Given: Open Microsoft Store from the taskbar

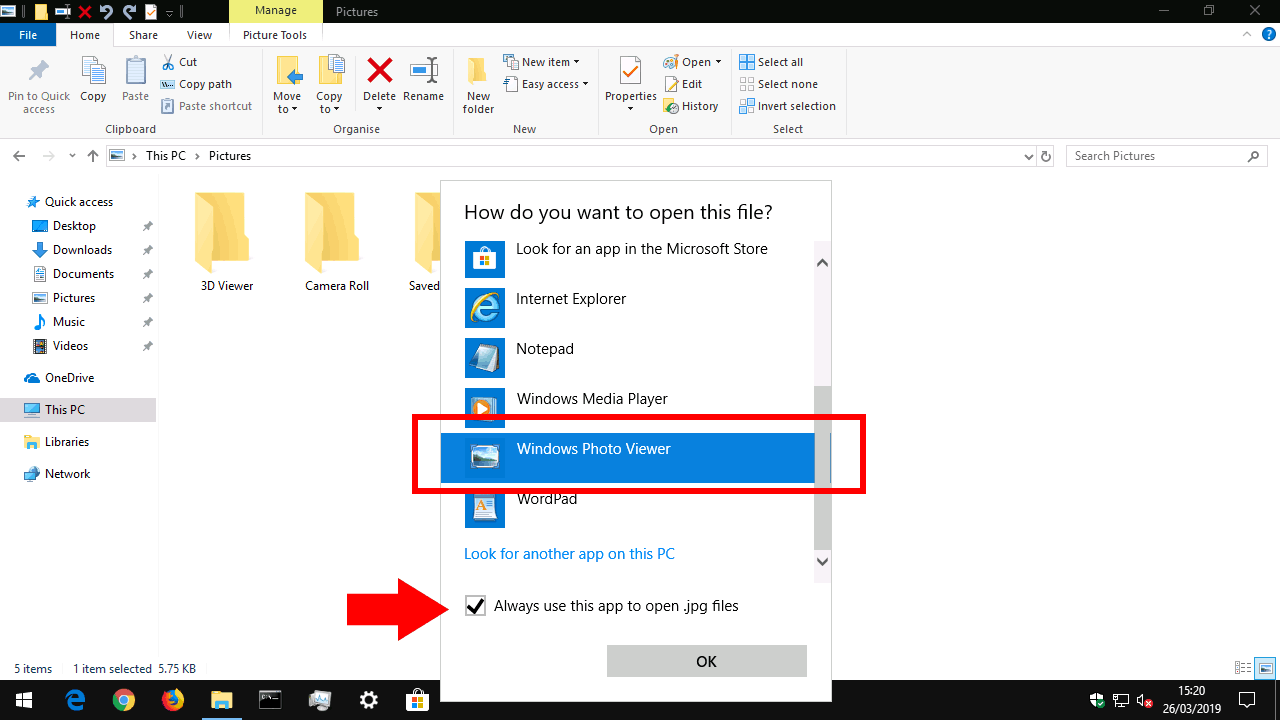Looking at the screenshot, I should 418,700.
